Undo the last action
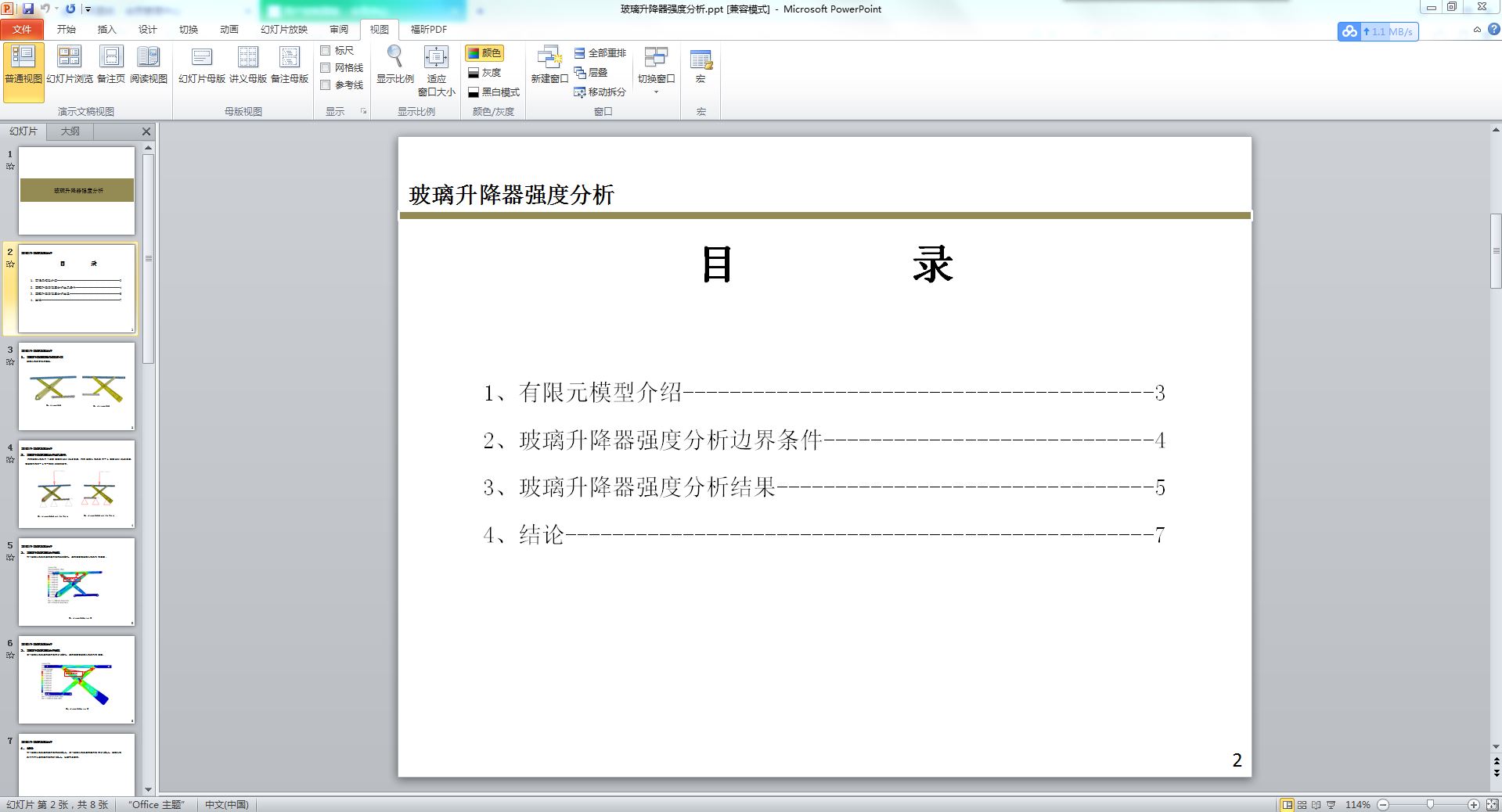This screenshot has height=812, width=1502. [45, 9]
